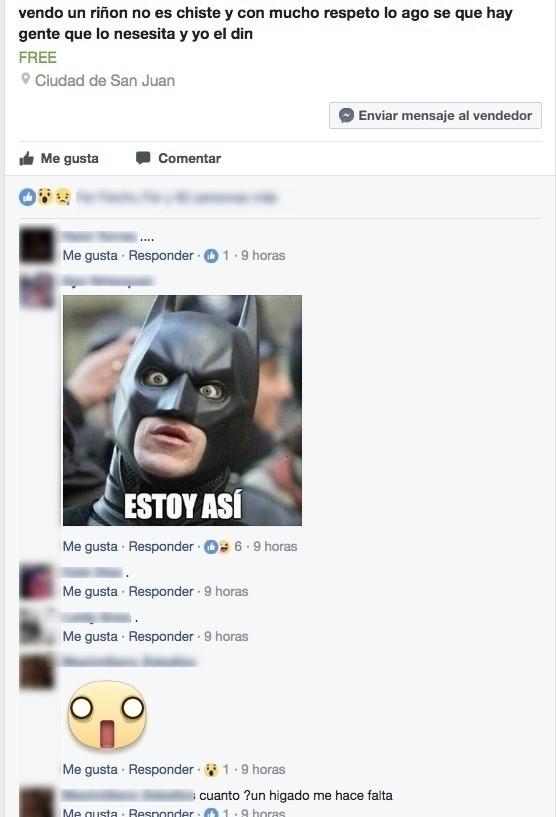Click Responder under the Batman meme comment
556x817 pixels.
tap(161, 547)
